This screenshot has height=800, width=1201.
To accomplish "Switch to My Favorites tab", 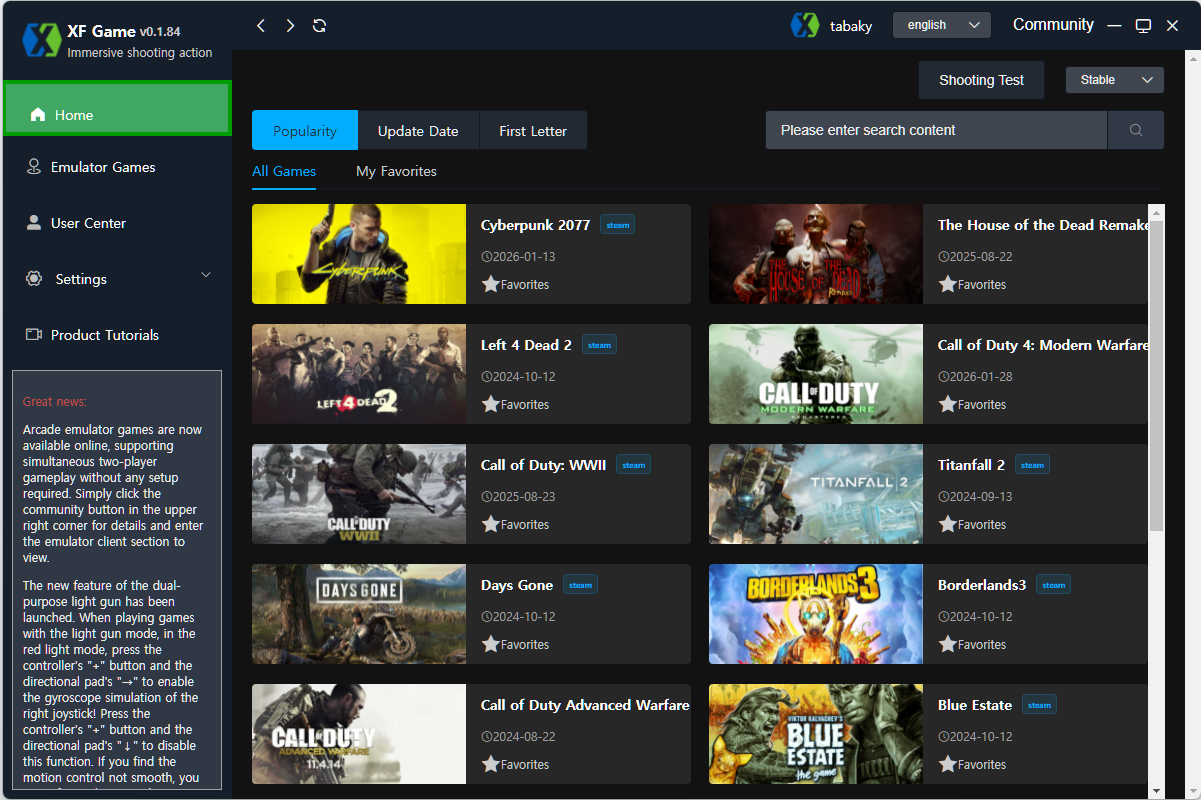I will (396, 171).
